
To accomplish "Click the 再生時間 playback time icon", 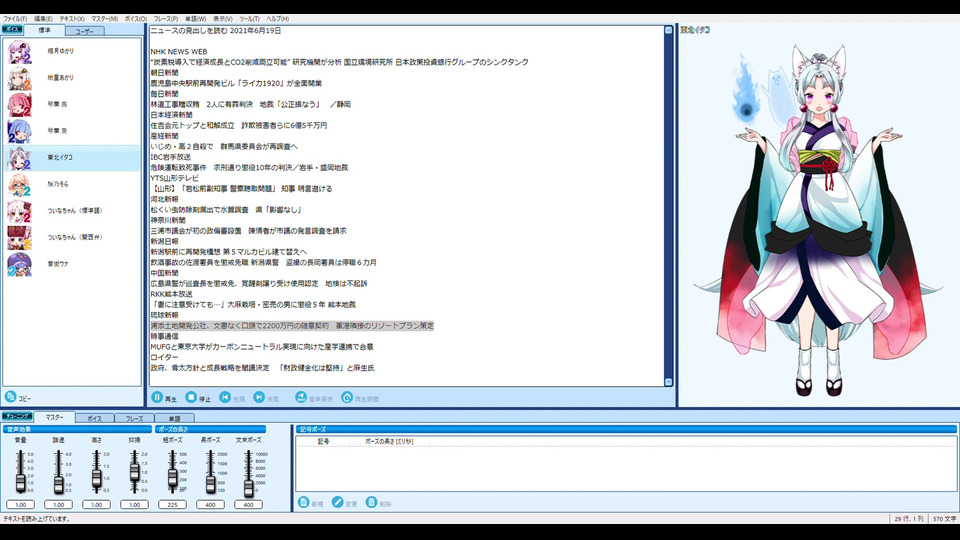I will click(347, 397).
